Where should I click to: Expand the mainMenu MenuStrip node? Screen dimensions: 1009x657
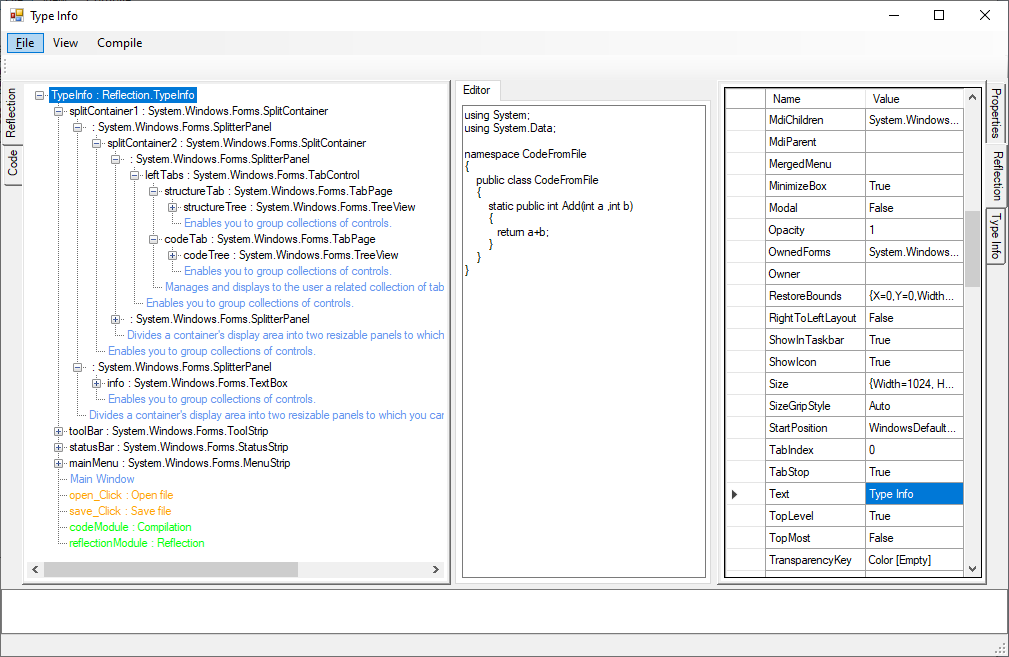[x=59, y=463]
